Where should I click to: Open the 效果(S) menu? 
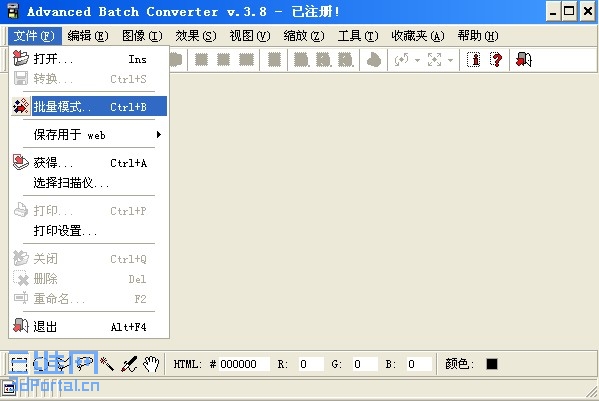[x=196, y=36]
